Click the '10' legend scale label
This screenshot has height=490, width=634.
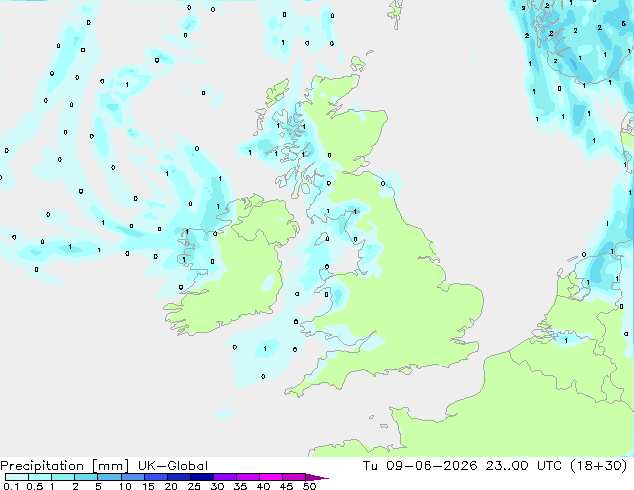click(125, 486)
